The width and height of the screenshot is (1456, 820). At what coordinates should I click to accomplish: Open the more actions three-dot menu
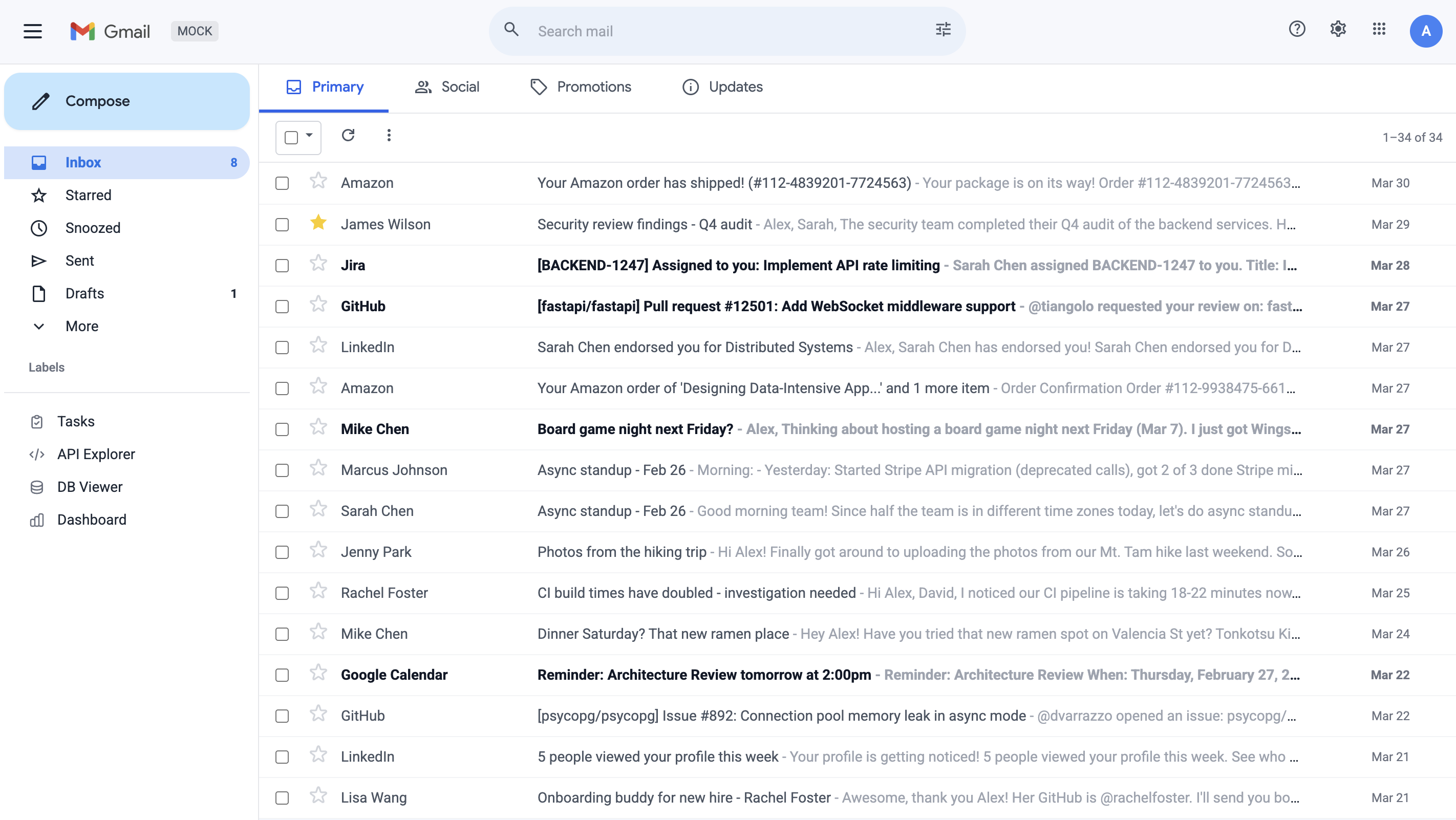click(389, 136)
